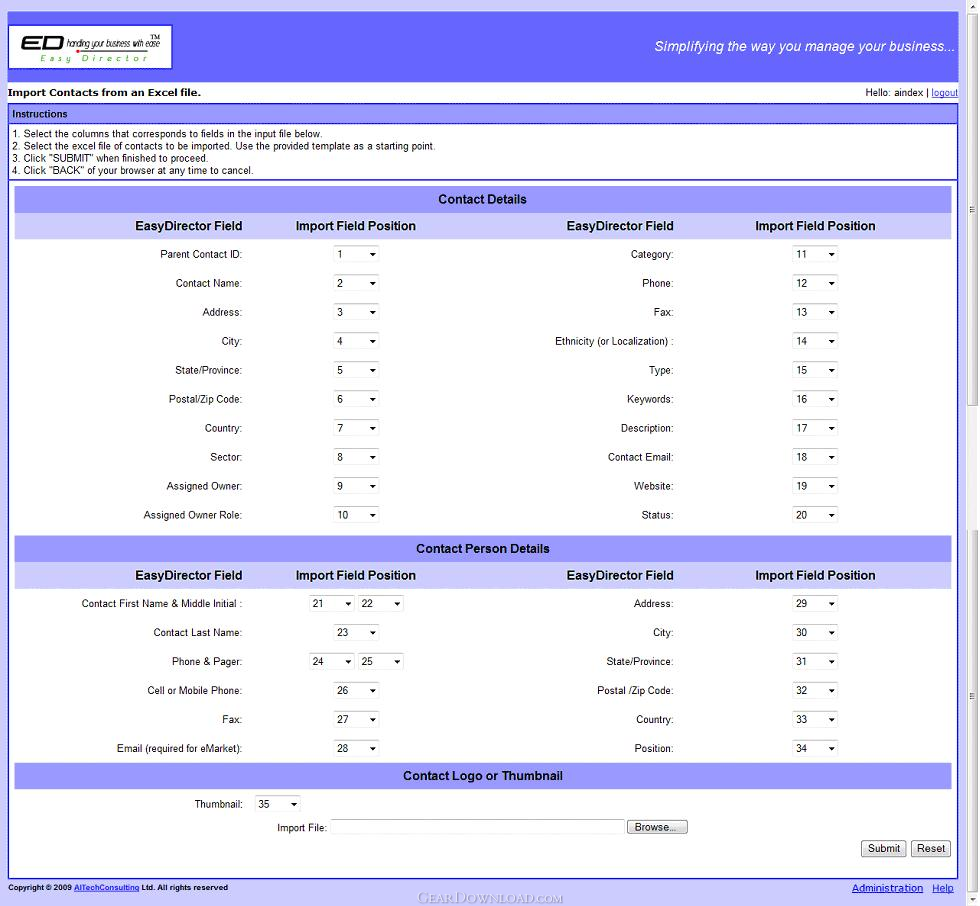
Task: Expand the Status position dropdown
Action: click(814, 515)
